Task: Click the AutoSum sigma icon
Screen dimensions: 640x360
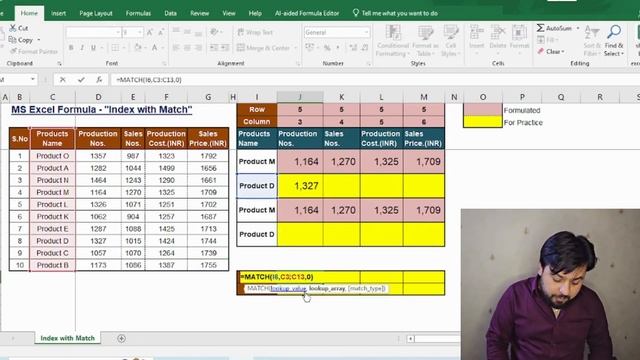Action: (x=540, y=28)
